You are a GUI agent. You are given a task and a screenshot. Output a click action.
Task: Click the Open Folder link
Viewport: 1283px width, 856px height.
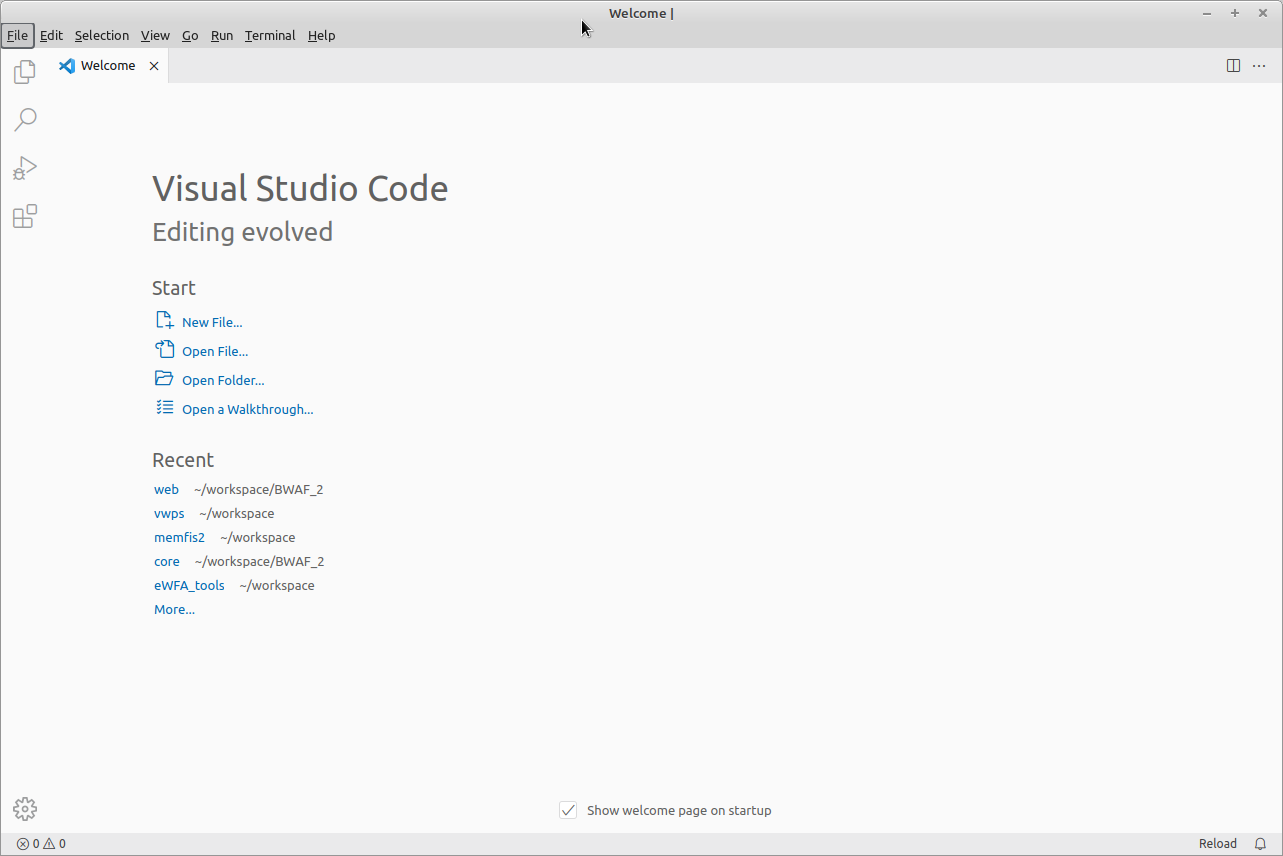point(222,380)
